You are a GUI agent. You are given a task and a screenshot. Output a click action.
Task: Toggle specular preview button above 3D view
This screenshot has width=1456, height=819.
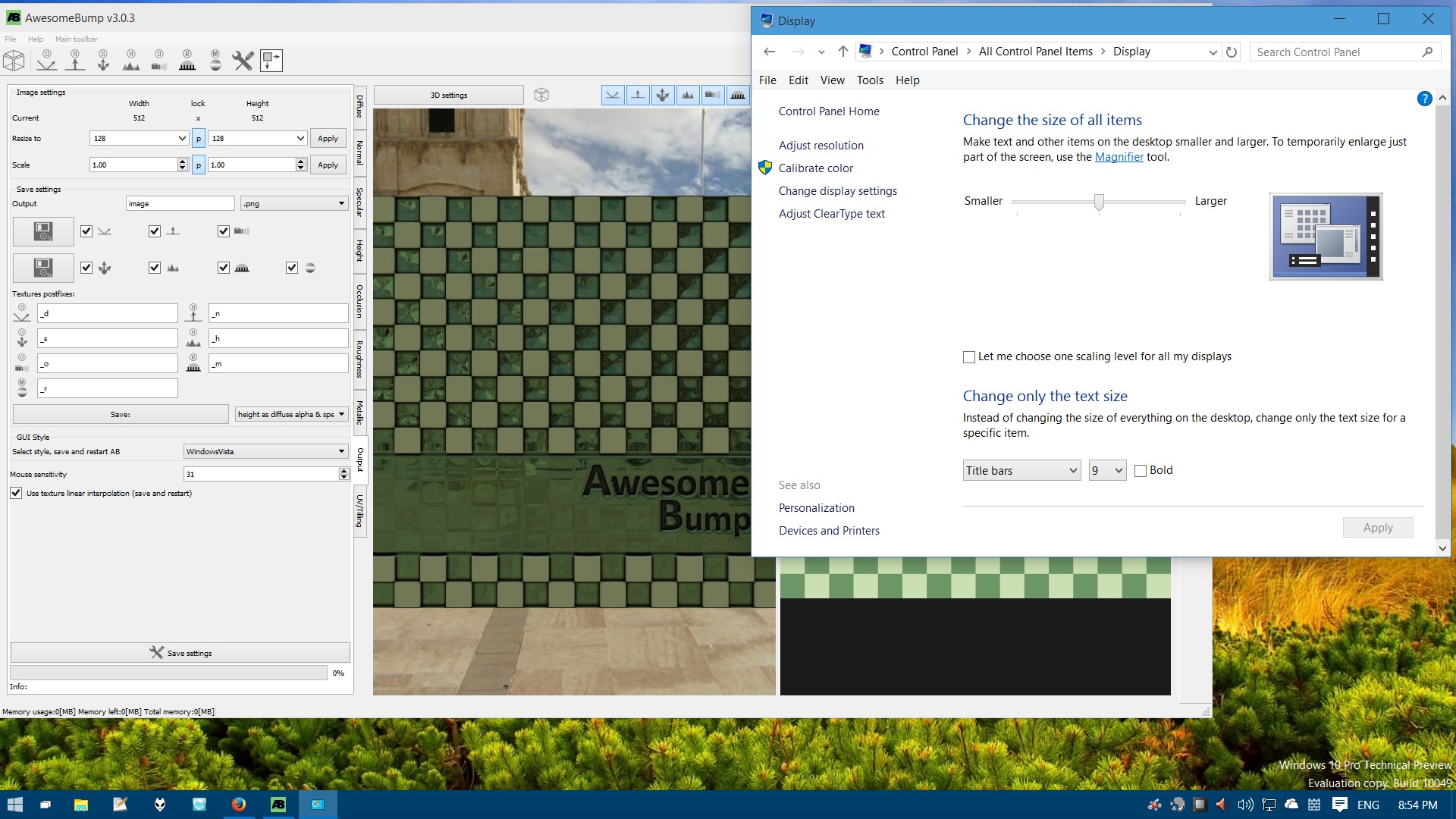(663, 95)
